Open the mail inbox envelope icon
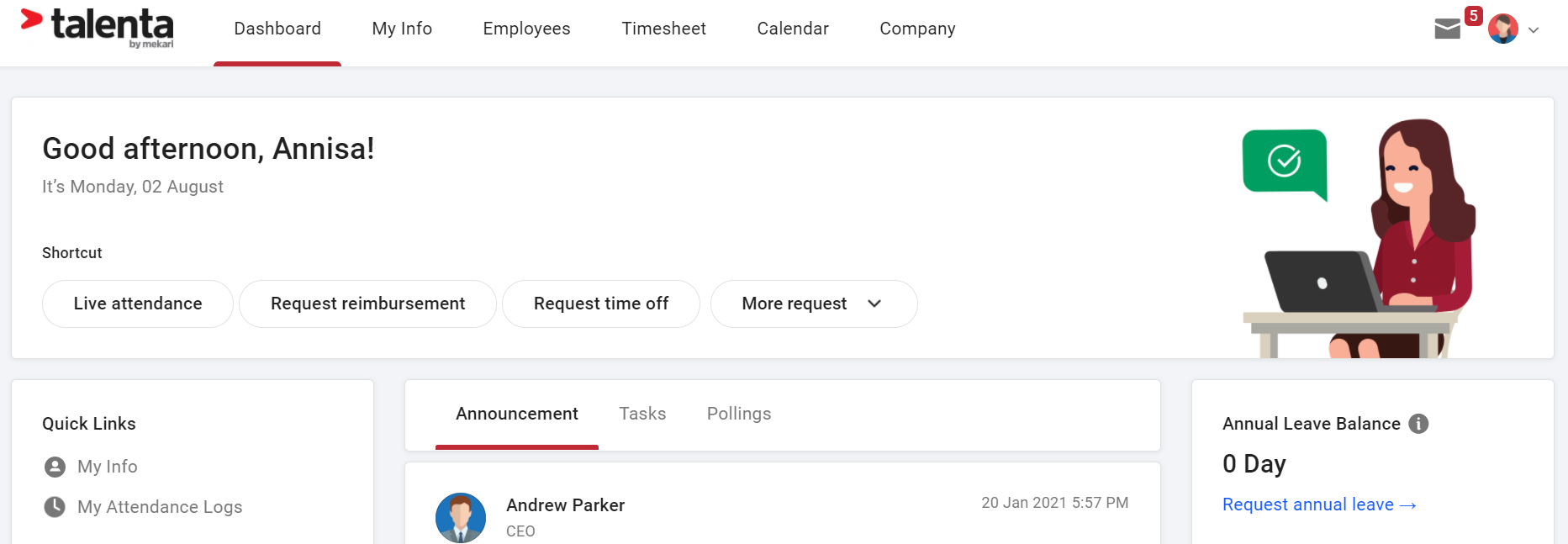Image resolution: width=1568 pixels, height=544 pixels. click(x=1447, y=29)
